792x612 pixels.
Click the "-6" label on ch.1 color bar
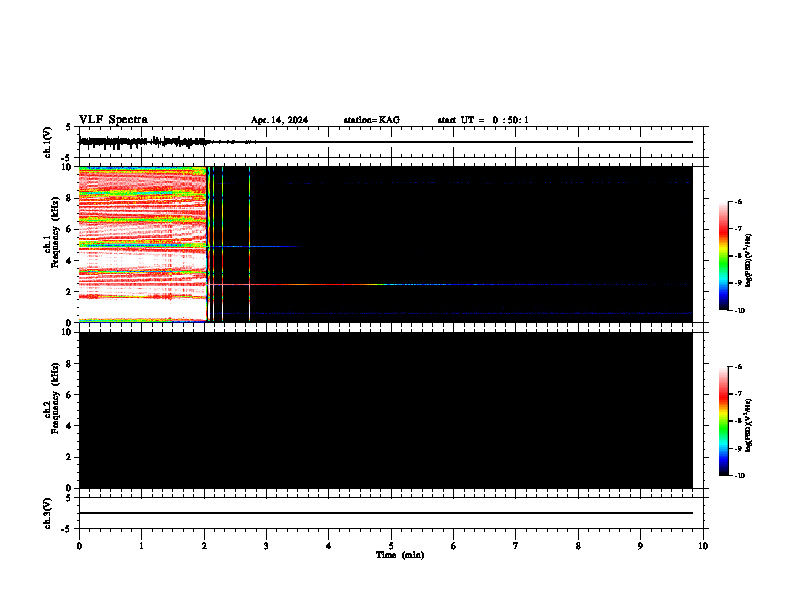[x=738, y=201]
